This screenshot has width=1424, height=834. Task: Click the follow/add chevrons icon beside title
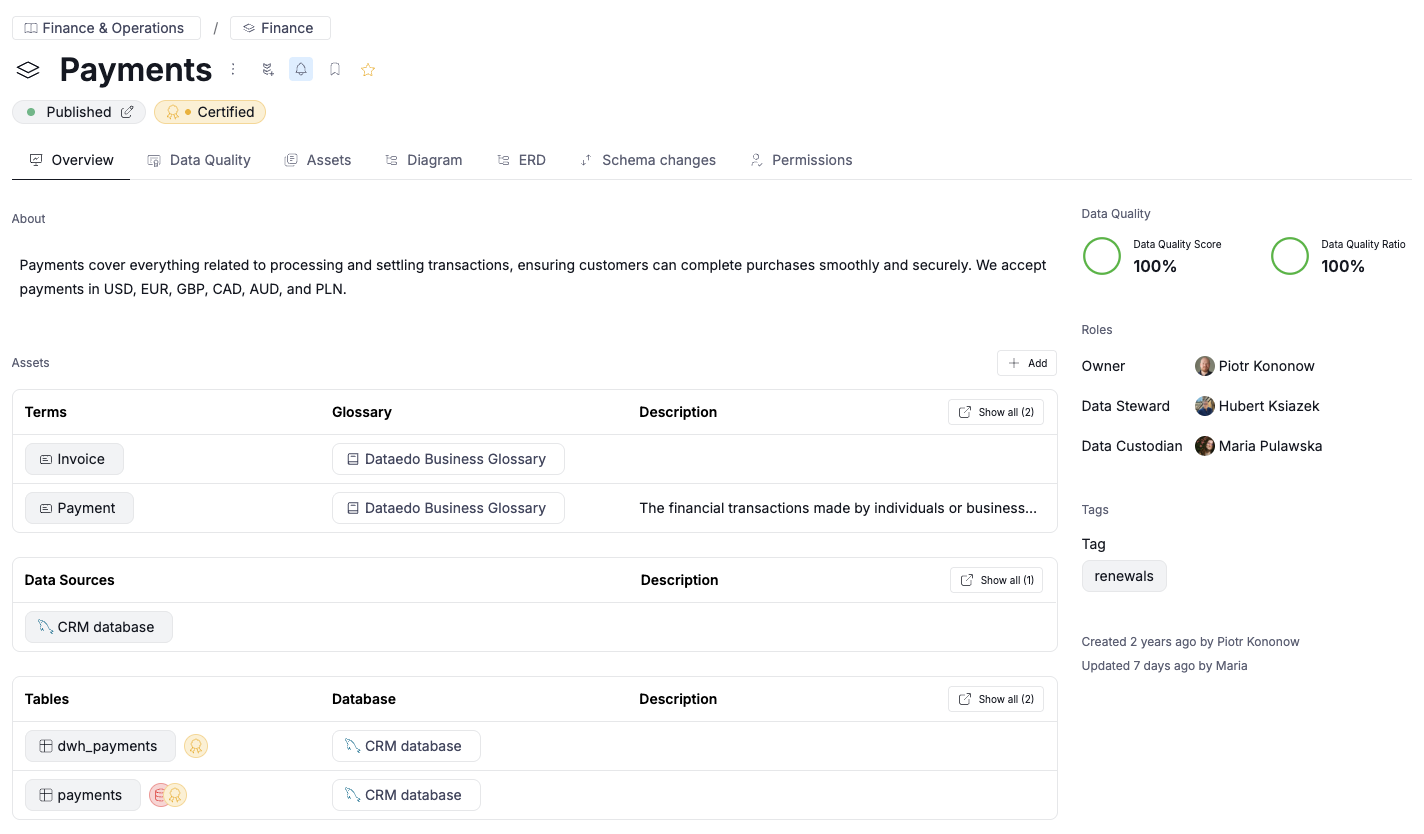tap(267, 69)
